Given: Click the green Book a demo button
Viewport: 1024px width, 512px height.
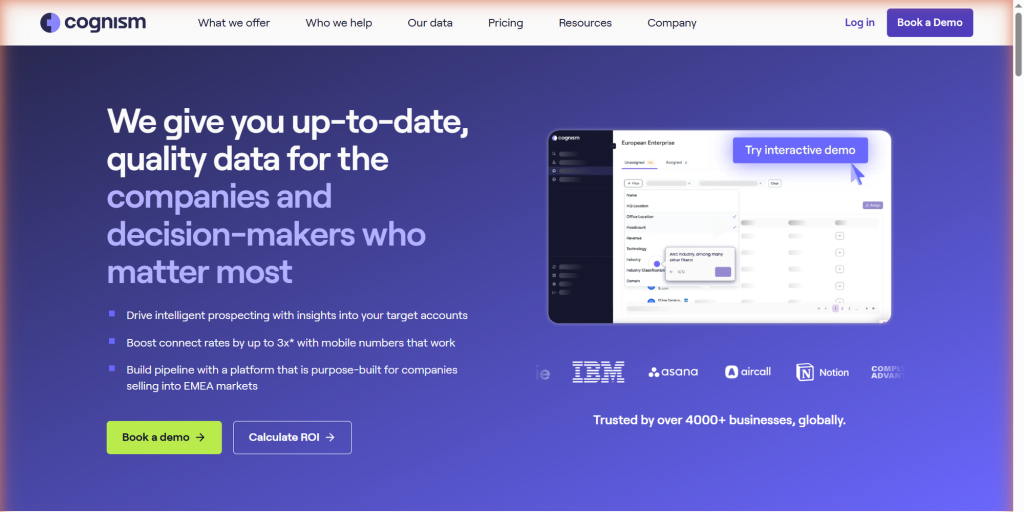Looking at the screenshot, I should 164,437.
